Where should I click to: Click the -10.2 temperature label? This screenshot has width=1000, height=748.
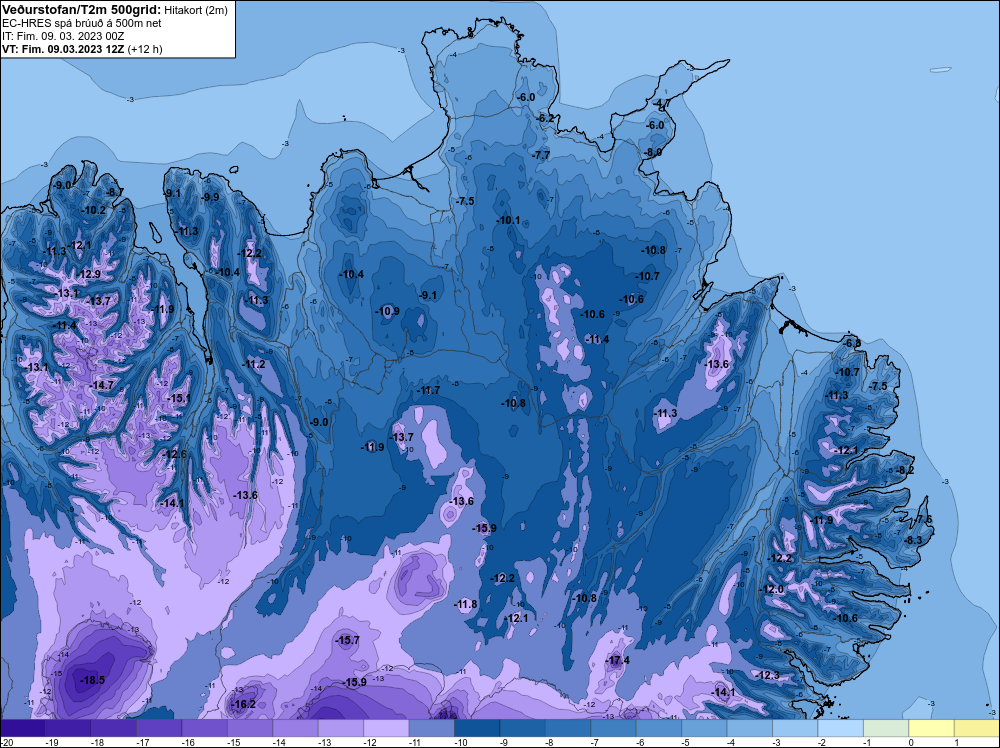click(x=94, y=210)
